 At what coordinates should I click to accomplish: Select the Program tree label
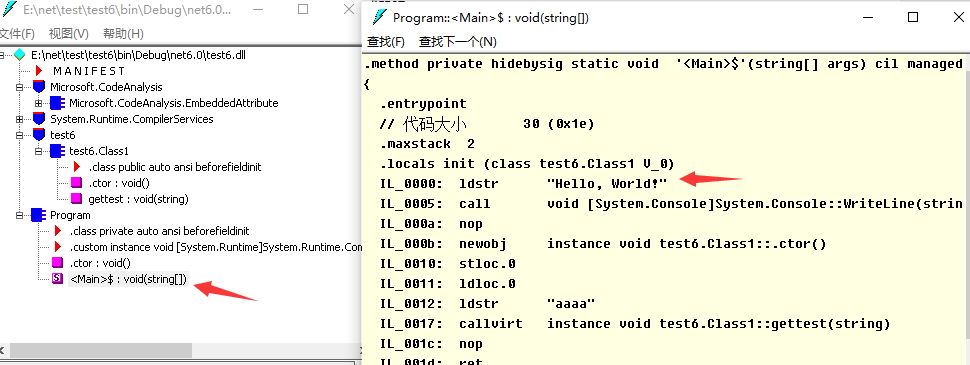(70, 215)
